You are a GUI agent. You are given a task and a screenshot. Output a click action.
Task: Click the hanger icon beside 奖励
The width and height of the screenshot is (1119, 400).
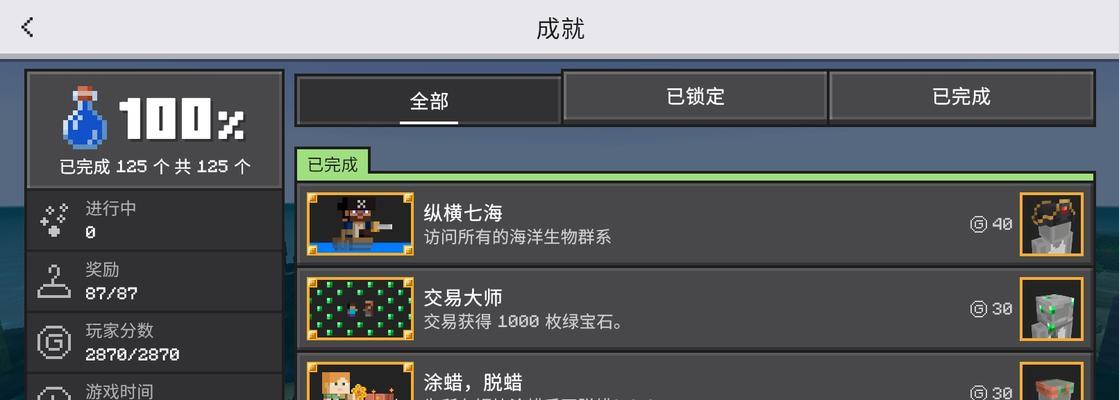[54, 282]
